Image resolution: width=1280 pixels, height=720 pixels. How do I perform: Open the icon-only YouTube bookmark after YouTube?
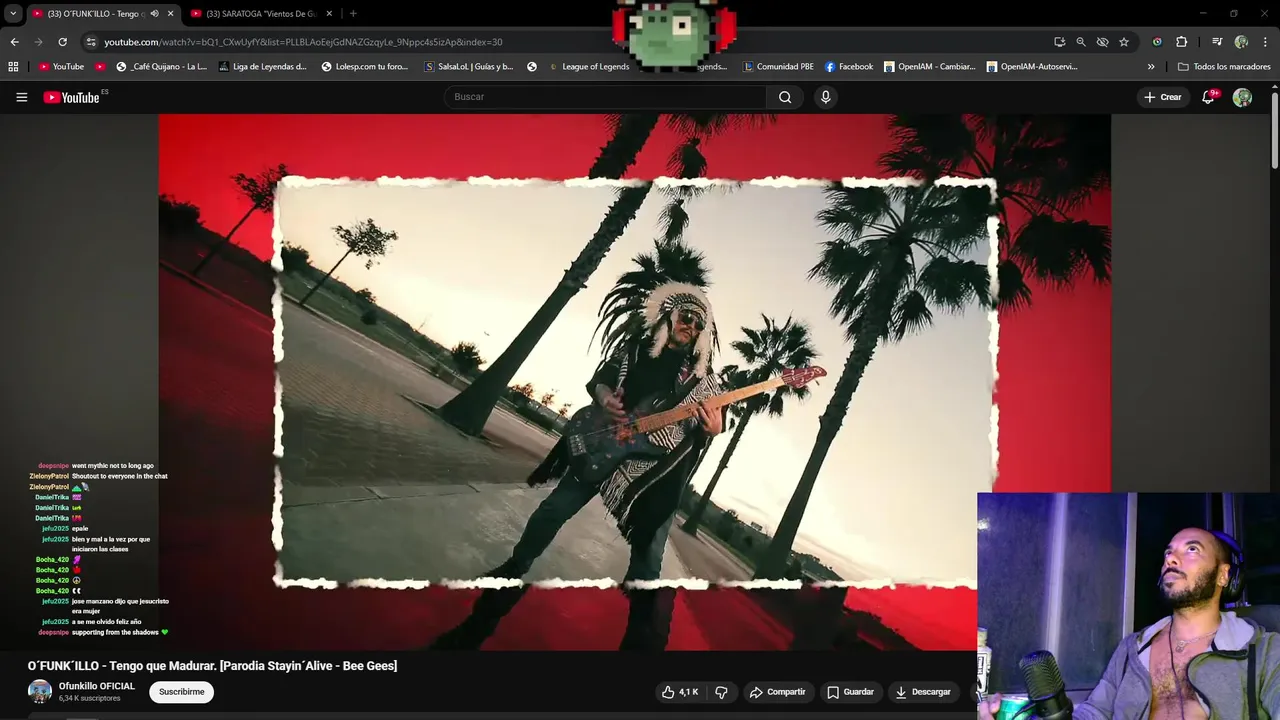click(x=100, y=67)
